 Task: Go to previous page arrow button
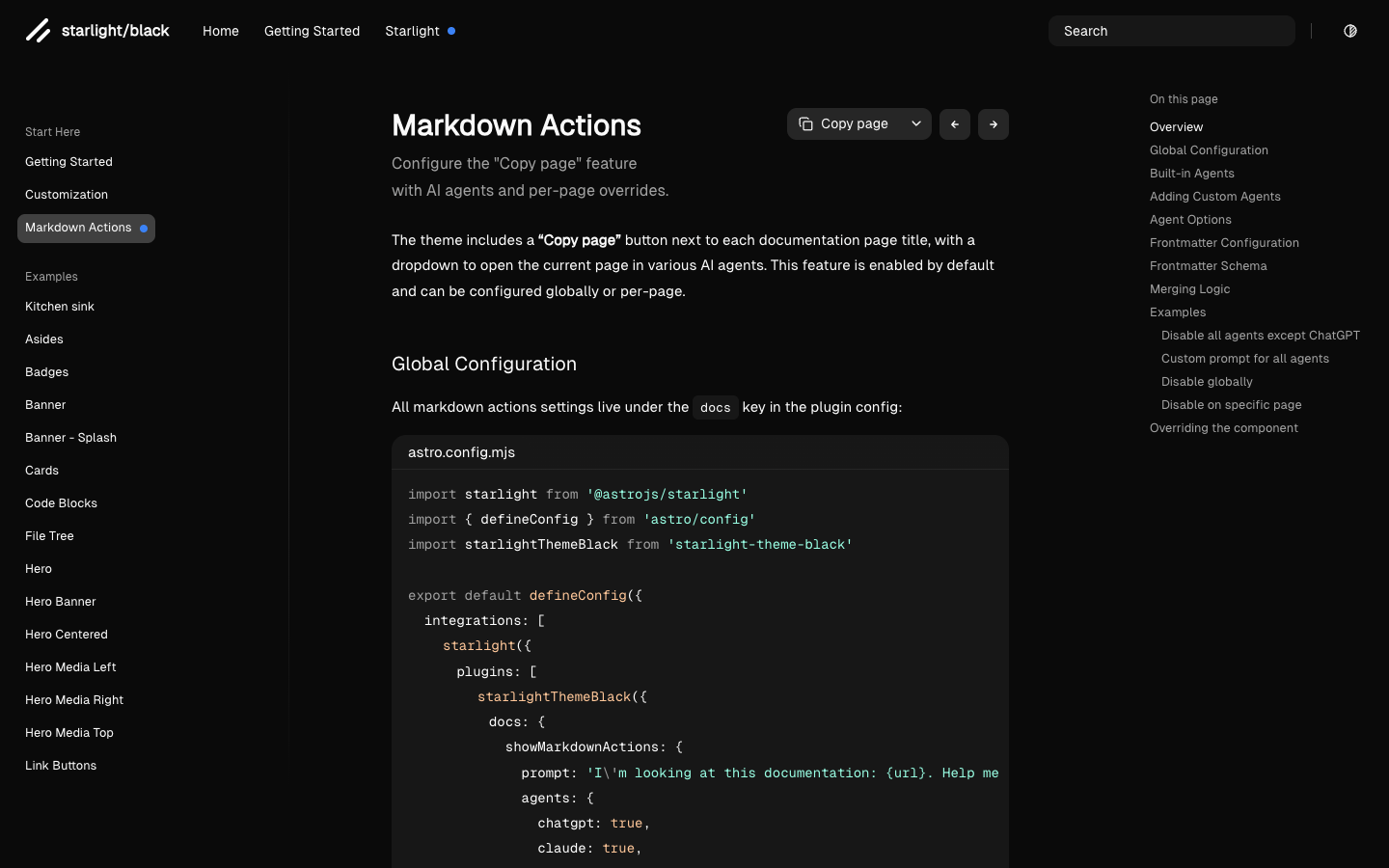point(955,124)
